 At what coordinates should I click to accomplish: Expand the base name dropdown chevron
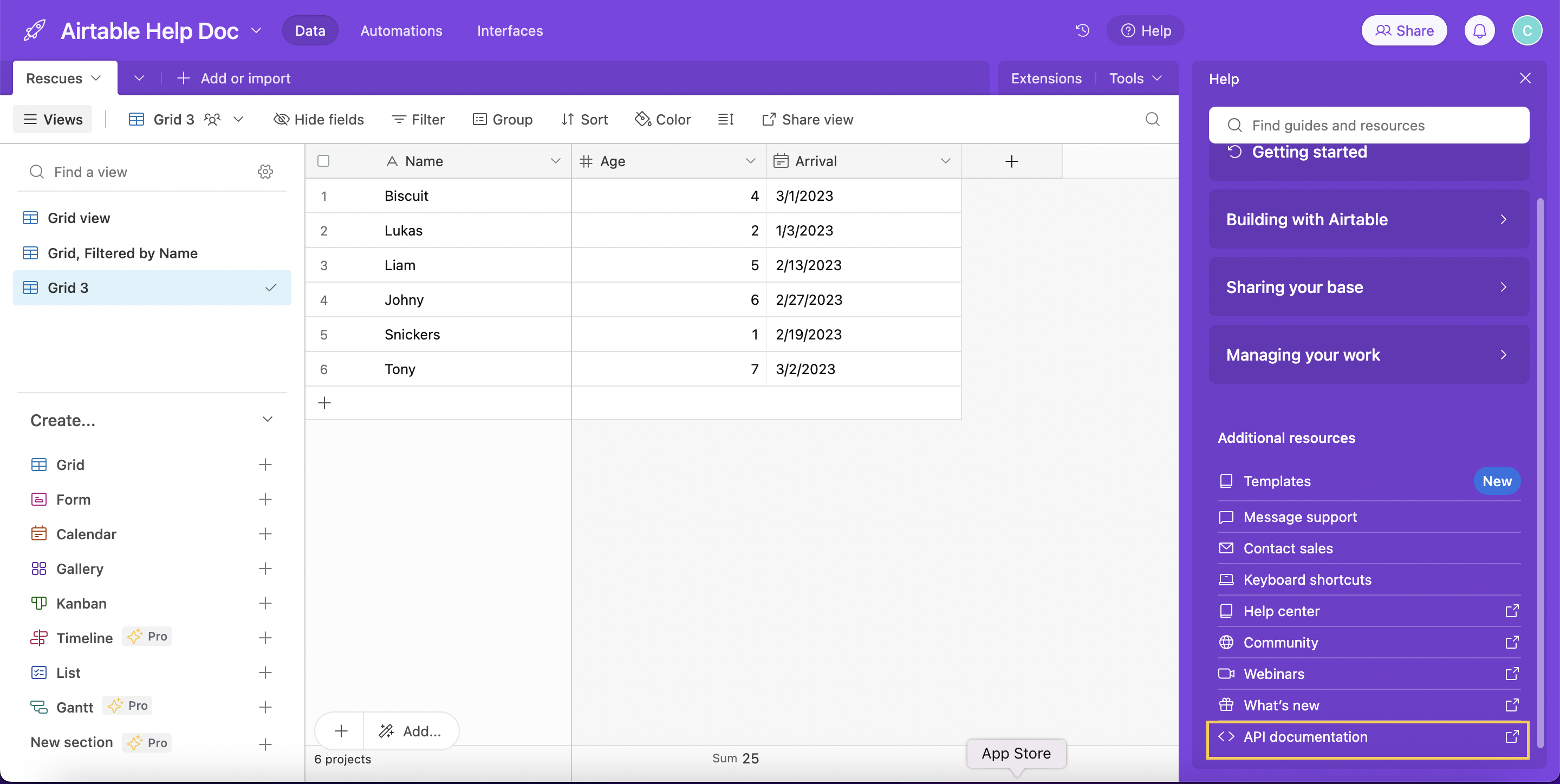click(256, 30)
